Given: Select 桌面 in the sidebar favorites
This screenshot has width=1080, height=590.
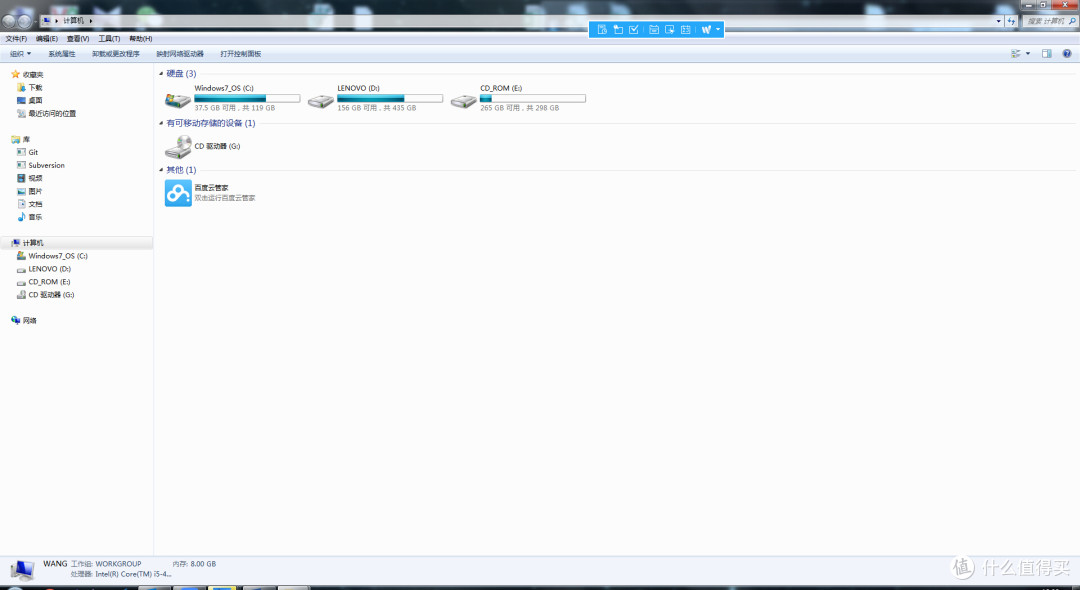Looking at the screenshot, I should 35,101.
